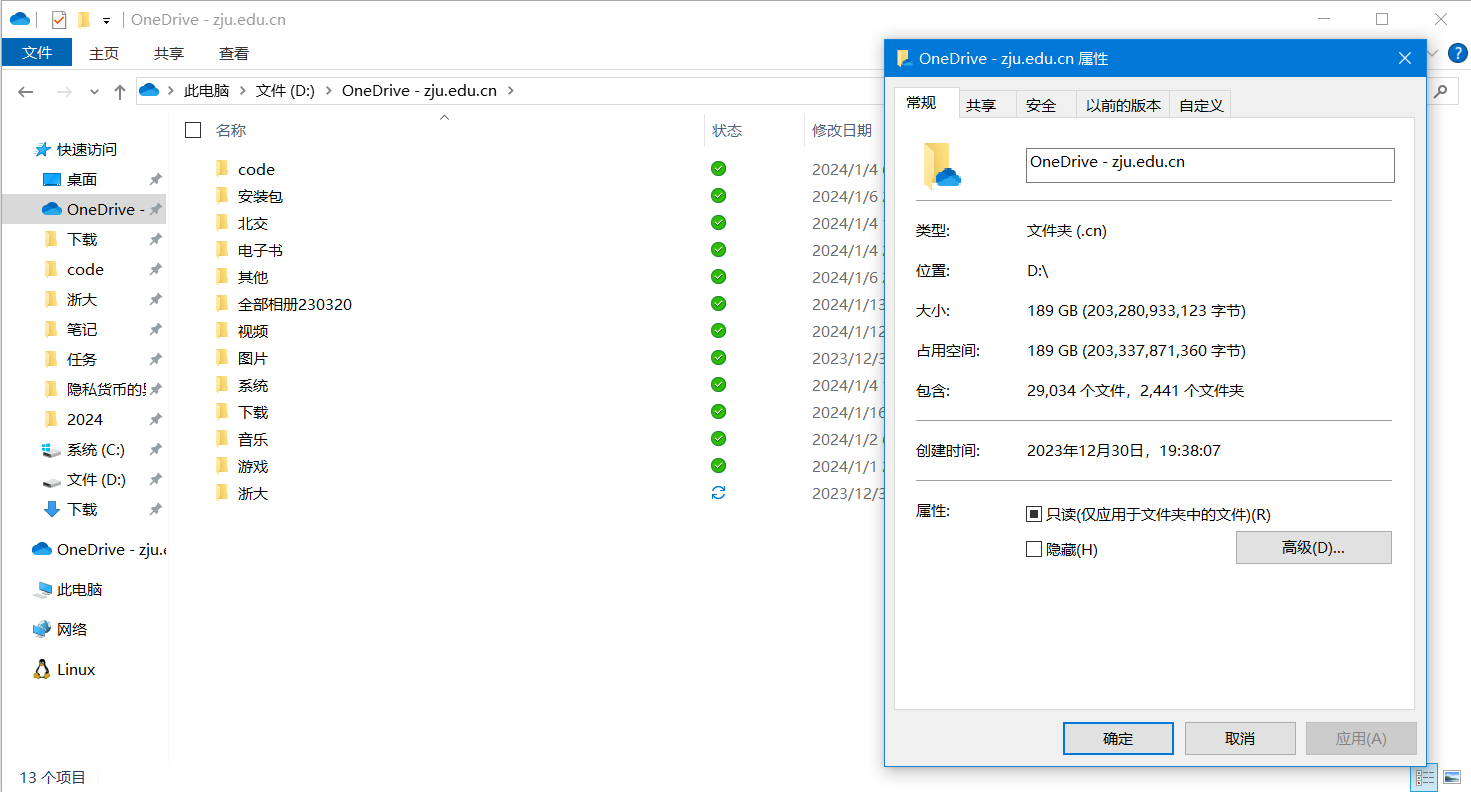
Task: Switch to the 主页 ribbon tab
Action: 104,53
